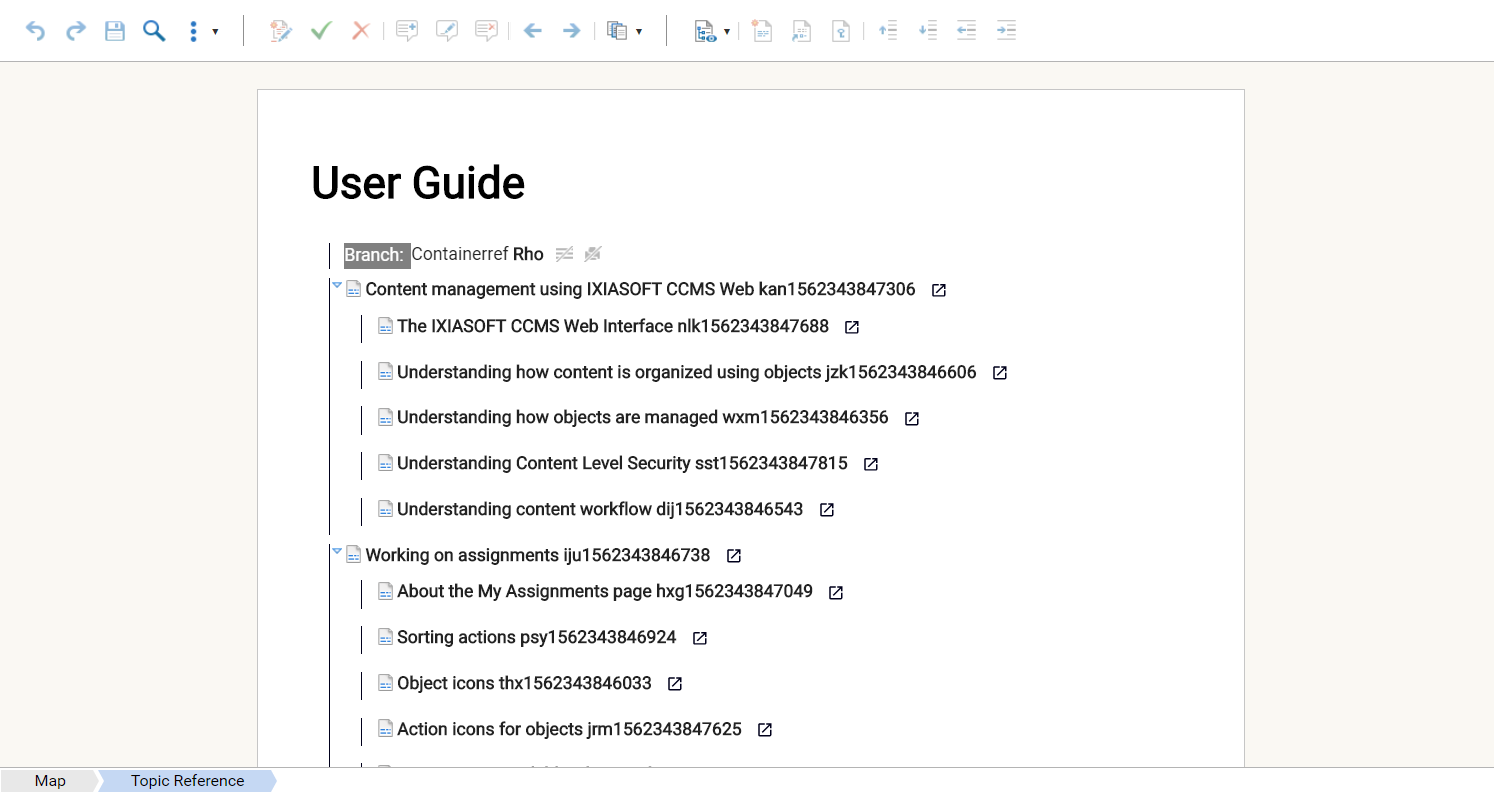Click Containerref Rho text
This screenshot has width=1494, height=793.
coord(478,254)
